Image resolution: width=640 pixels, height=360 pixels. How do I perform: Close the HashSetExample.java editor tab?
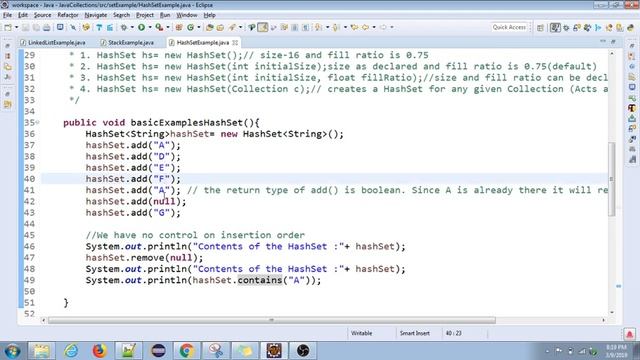click(235, 42)
